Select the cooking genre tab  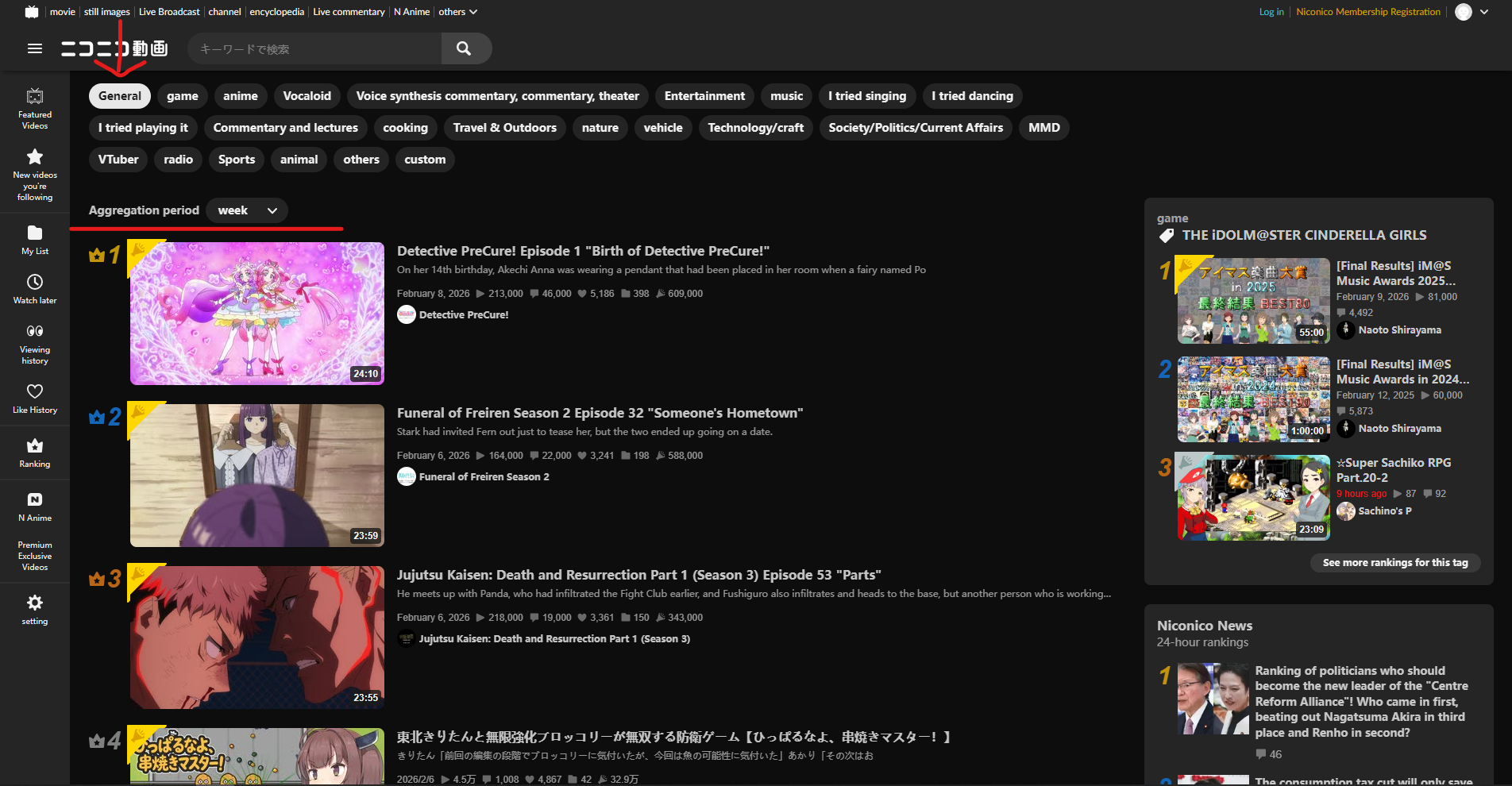tap(406, 128)
